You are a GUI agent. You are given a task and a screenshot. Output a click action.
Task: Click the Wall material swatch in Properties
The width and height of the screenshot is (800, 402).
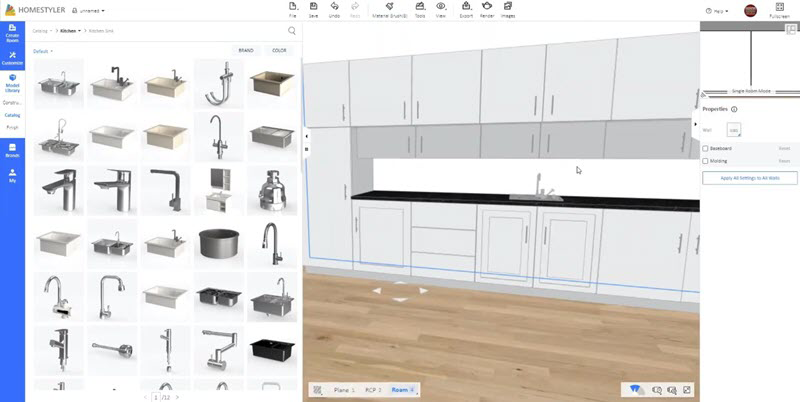pos(733,129)
